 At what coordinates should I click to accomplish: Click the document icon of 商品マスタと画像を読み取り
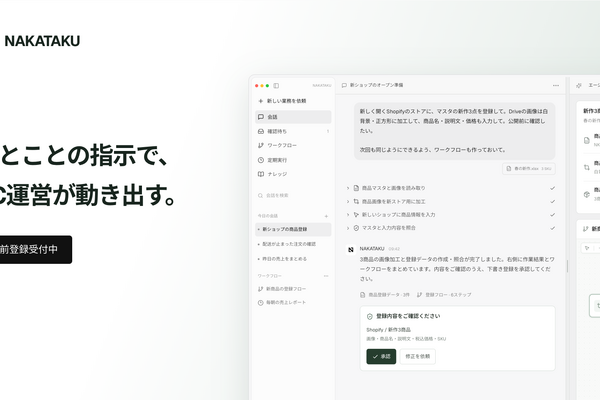pos(356,188)
